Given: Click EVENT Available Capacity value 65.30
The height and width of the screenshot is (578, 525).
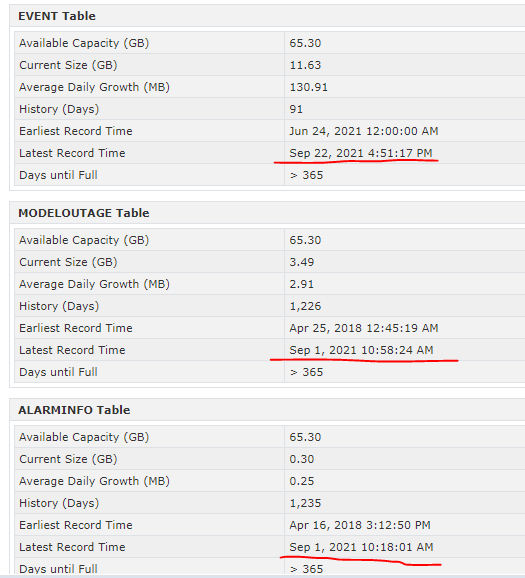Looking at the screenshot, I should click(x=305, y=43).
